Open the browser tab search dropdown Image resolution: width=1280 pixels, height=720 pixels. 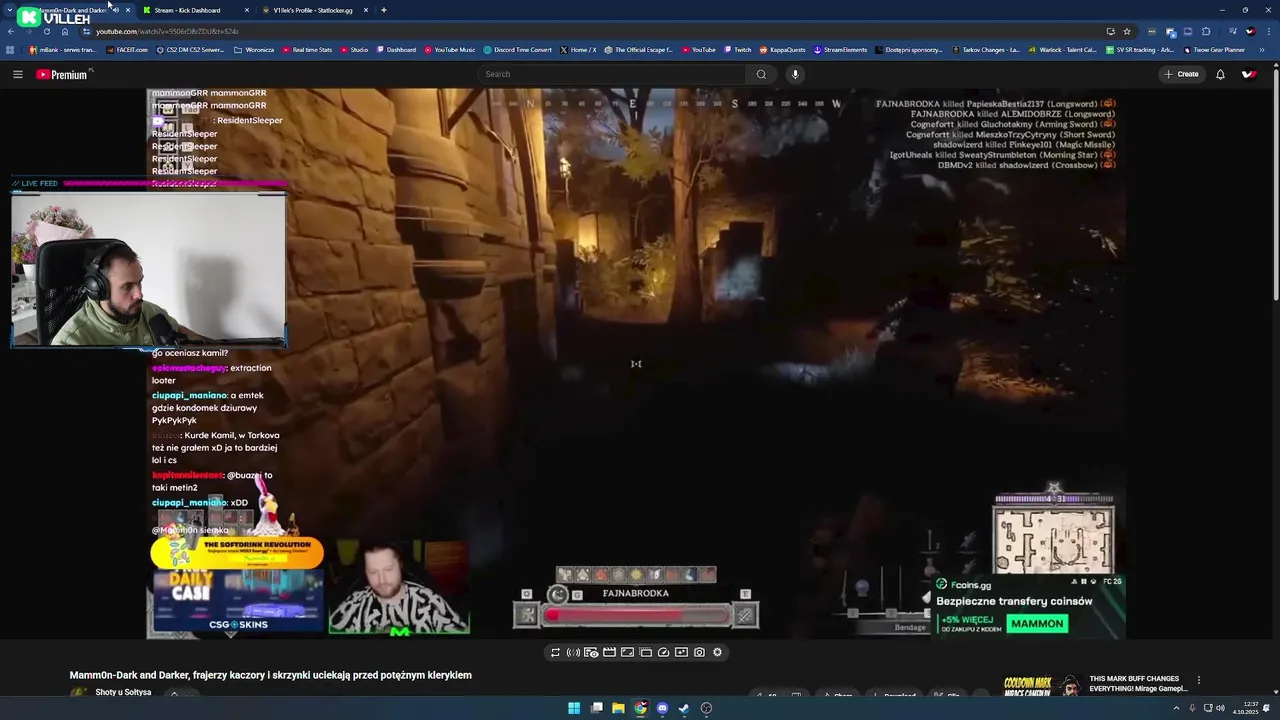[9, 10]
